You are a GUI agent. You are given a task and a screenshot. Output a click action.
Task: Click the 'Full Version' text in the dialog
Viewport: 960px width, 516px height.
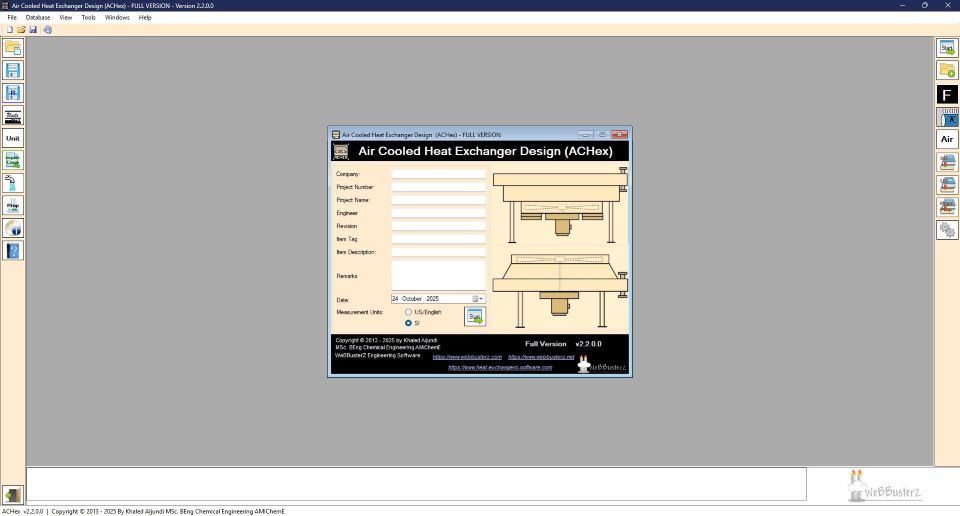tap(546, 344)
